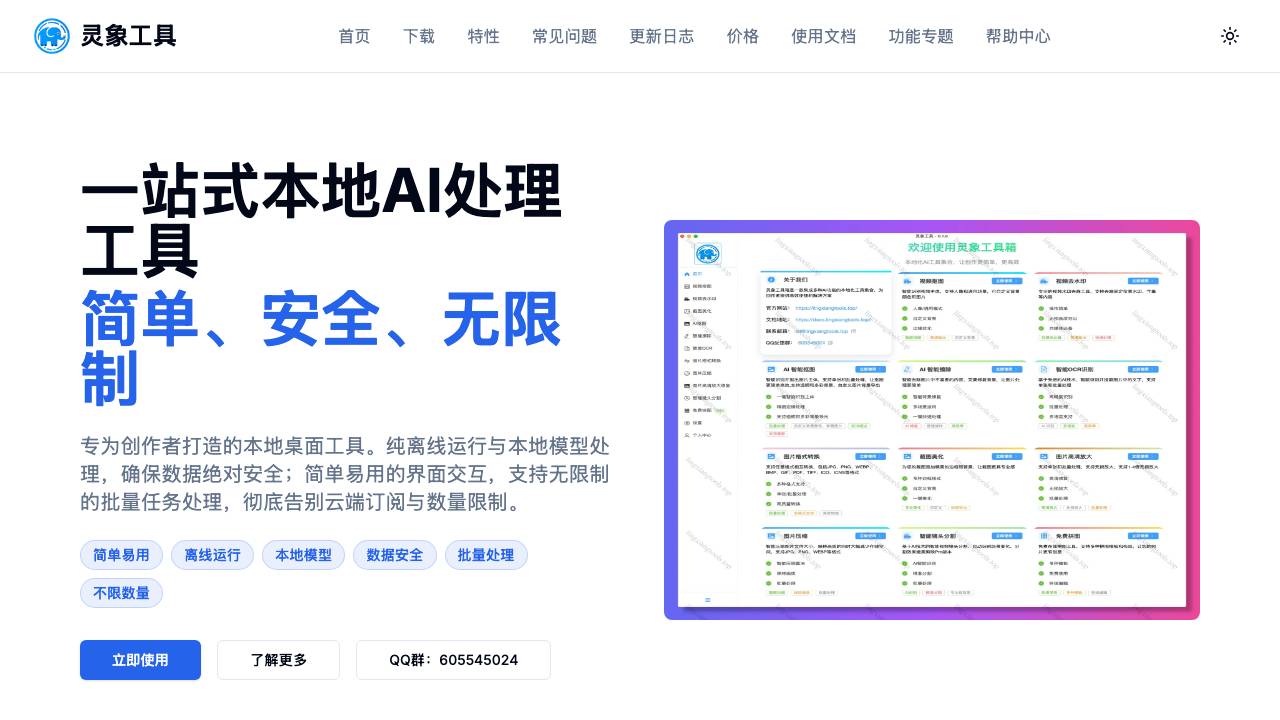Open the 下载 nav link
Viewport: 1280px width, 720px height.
pyautogui.click(x=419, y=36)
